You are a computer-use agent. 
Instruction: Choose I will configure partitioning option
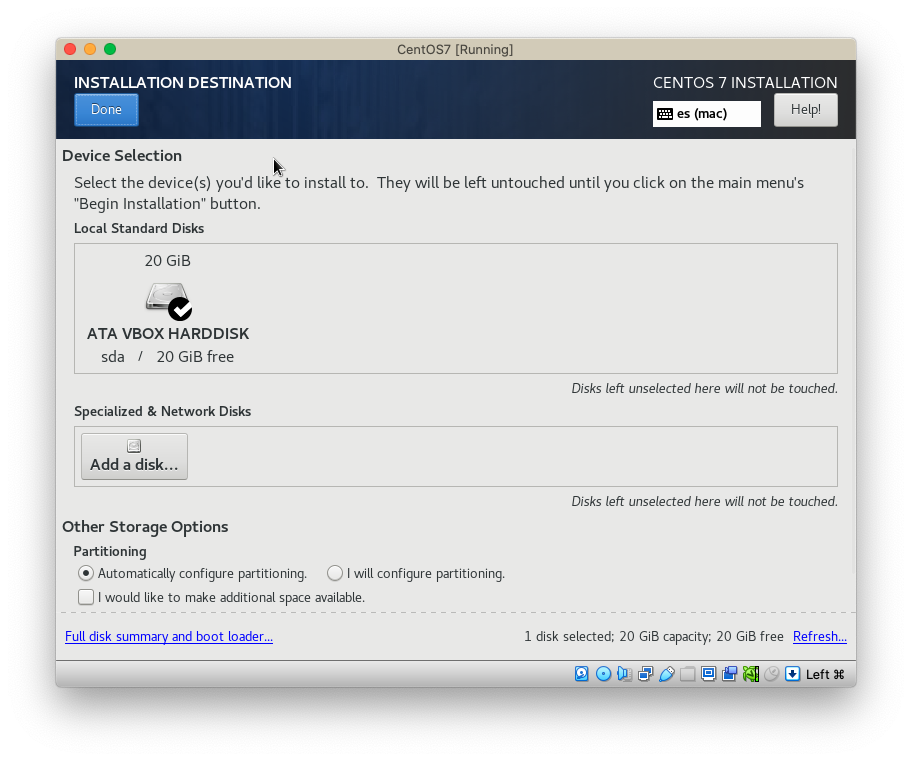click(335, 573)
